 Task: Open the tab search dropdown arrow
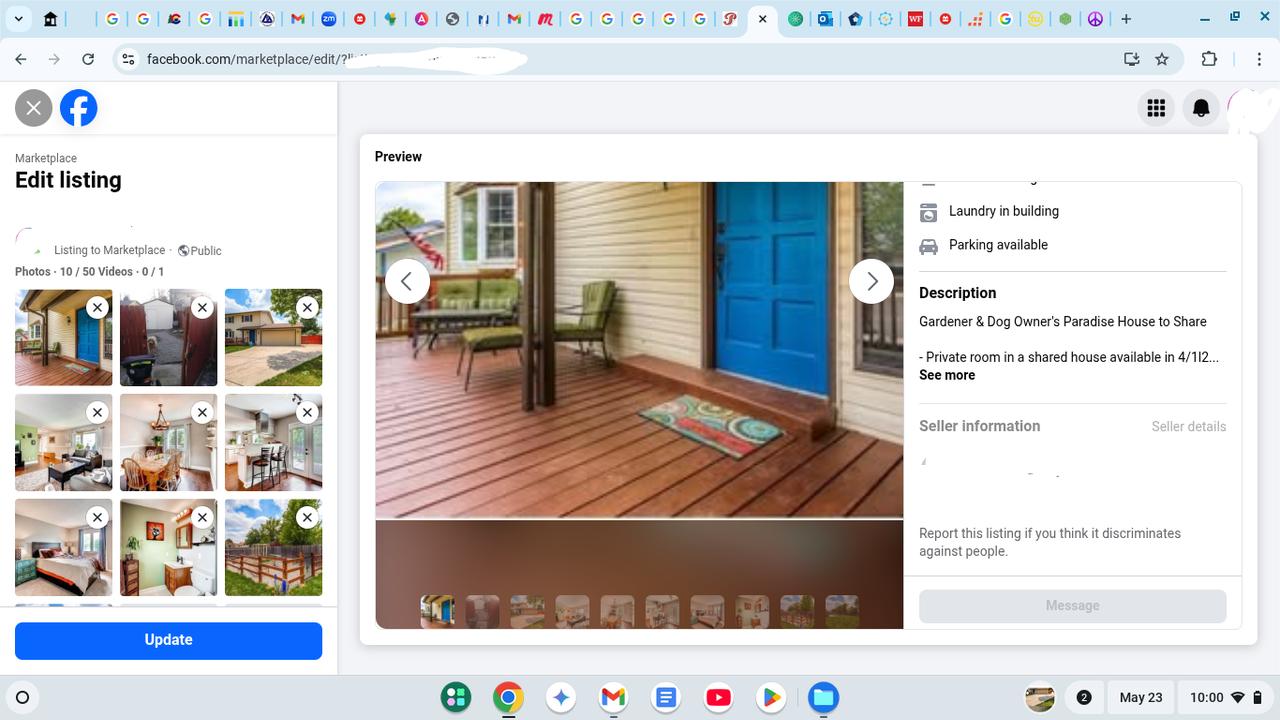point(18,19)
